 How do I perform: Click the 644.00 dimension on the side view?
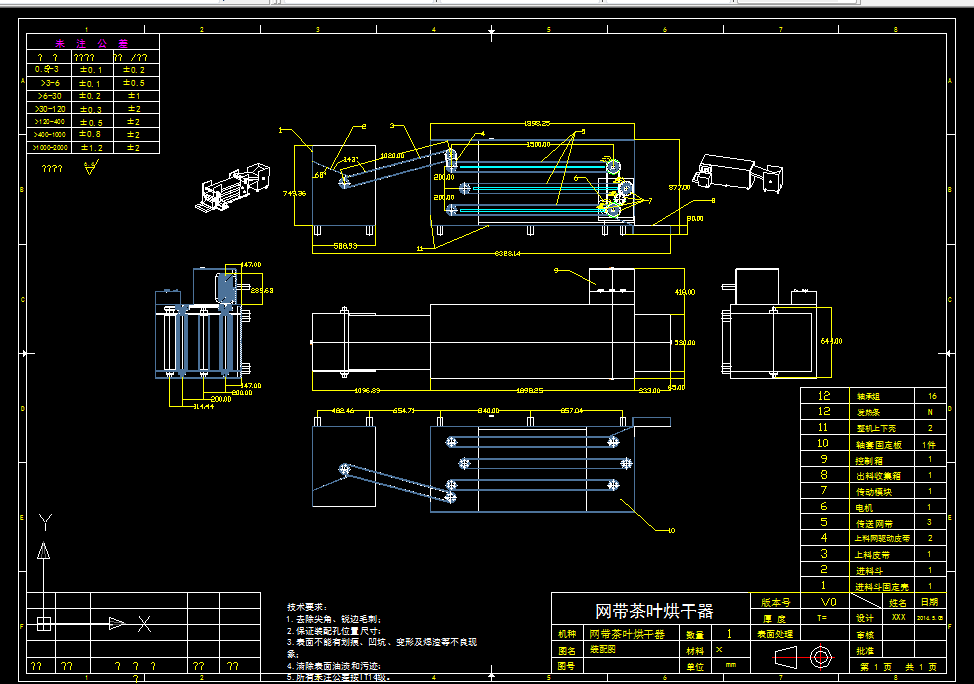click(x=831, y=341)
